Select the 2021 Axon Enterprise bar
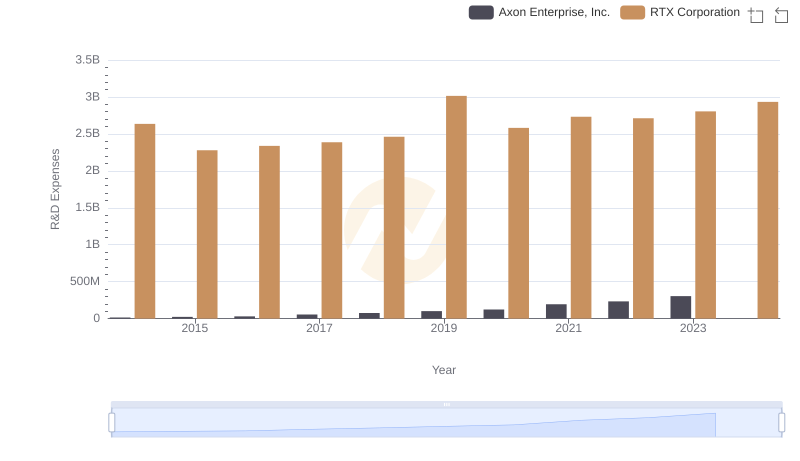 click(x=556, y=311)
